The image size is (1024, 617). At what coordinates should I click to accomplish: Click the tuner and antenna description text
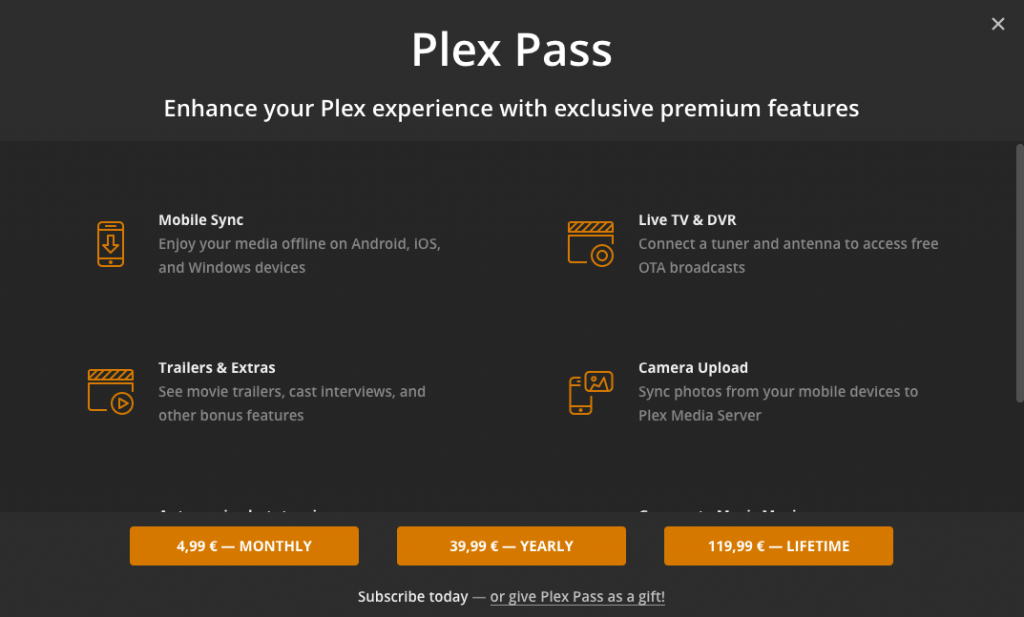[788, 256]
